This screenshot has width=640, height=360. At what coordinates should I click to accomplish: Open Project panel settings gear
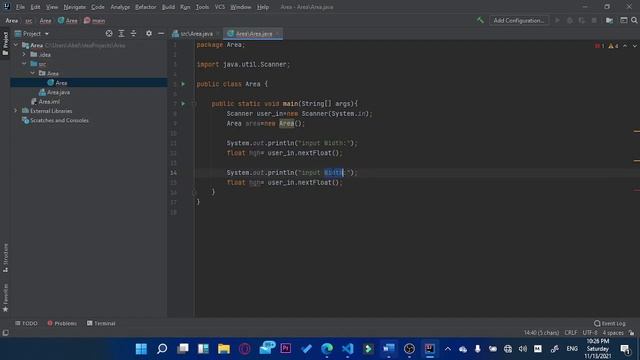point(149,33)
